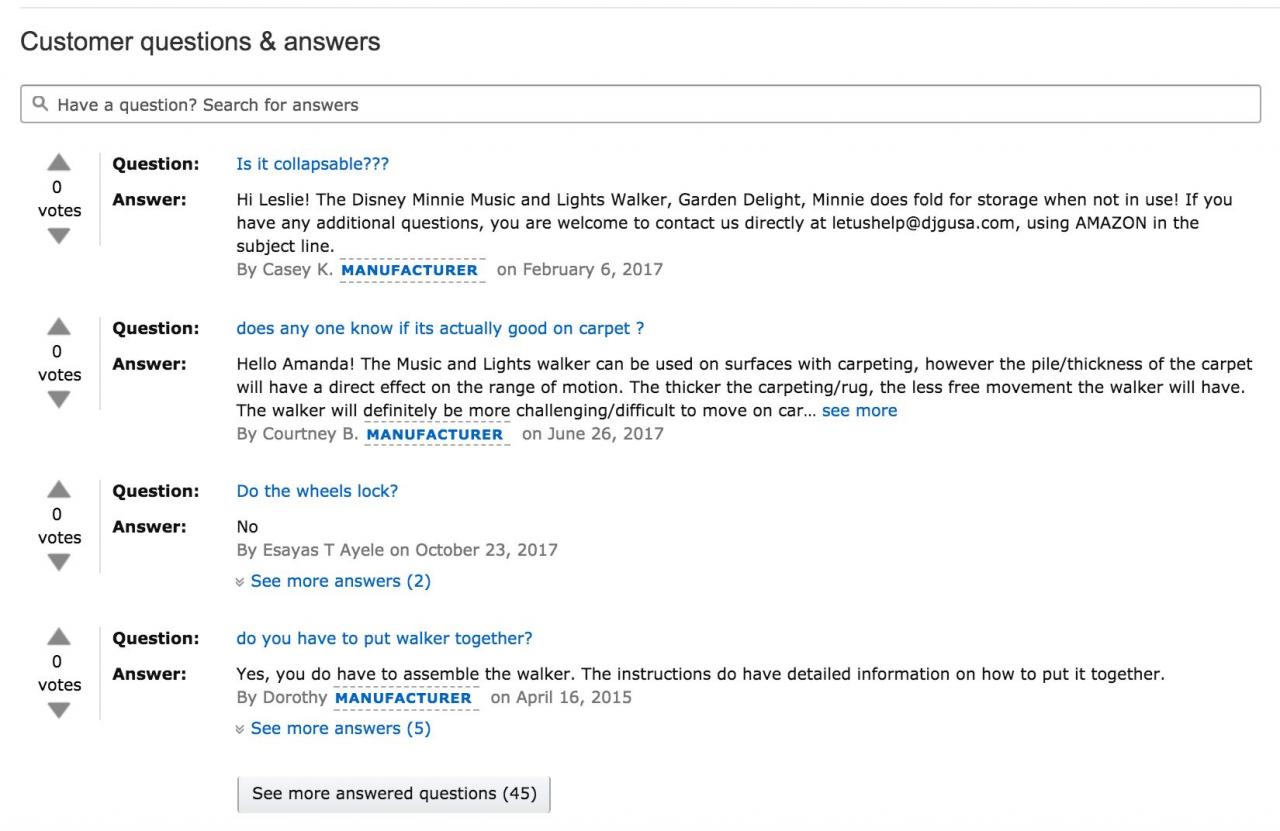Click 'See more answered questions (45)' button
The height and width of the screenshot is (831, 1280).
pyautogui.click(x=394, y=794)
